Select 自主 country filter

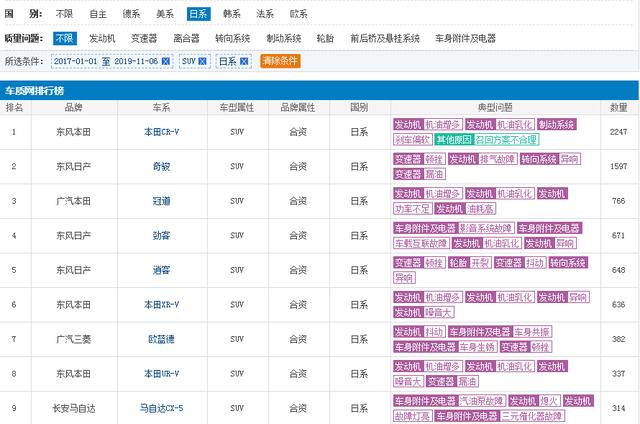(98, 14)
